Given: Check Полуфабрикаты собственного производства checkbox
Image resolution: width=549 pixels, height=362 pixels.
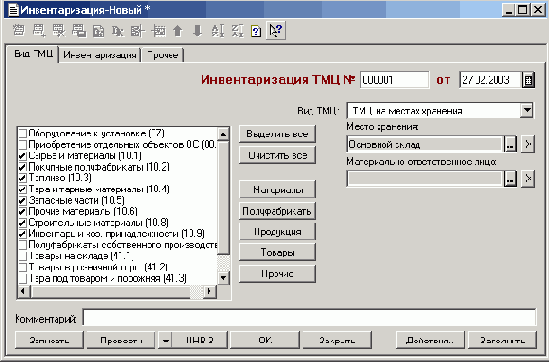Looking at the screenshot, I should [x=23, y=245].
